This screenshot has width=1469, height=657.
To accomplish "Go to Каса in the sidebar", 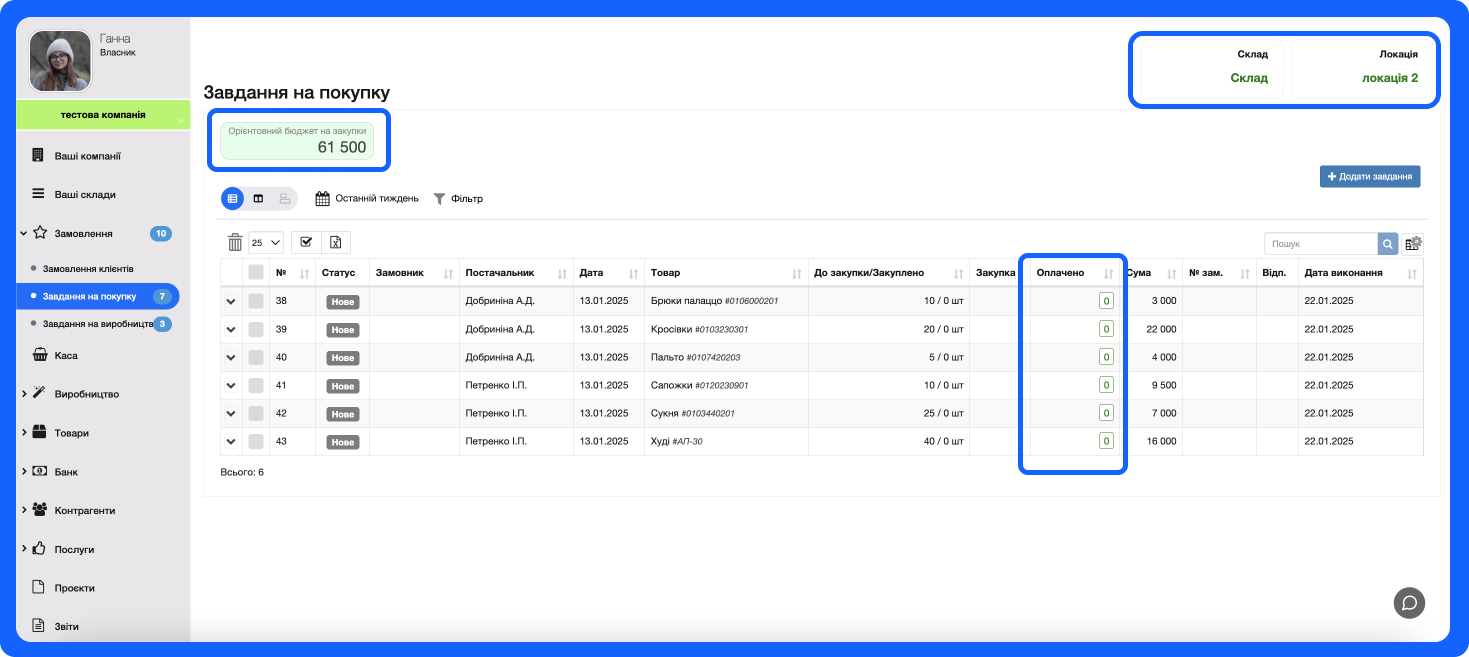I will coord(65,355).
